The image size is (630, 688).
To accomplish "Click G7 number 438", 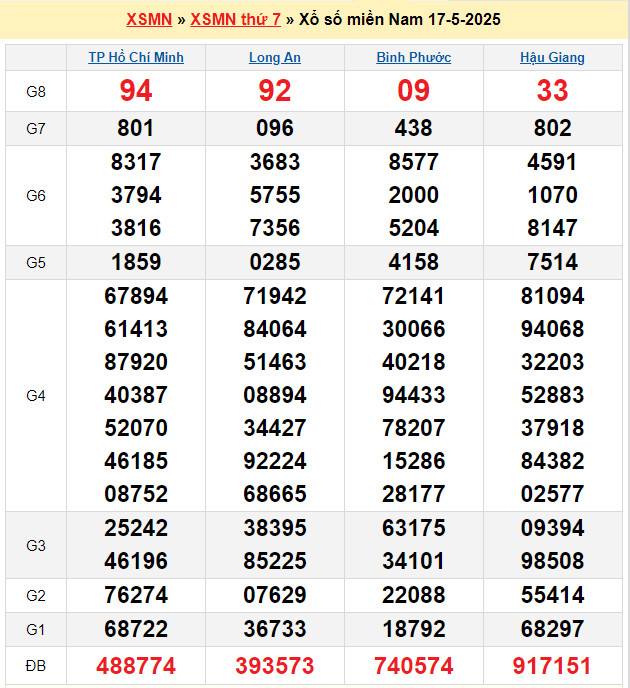I will pos(414,128).
